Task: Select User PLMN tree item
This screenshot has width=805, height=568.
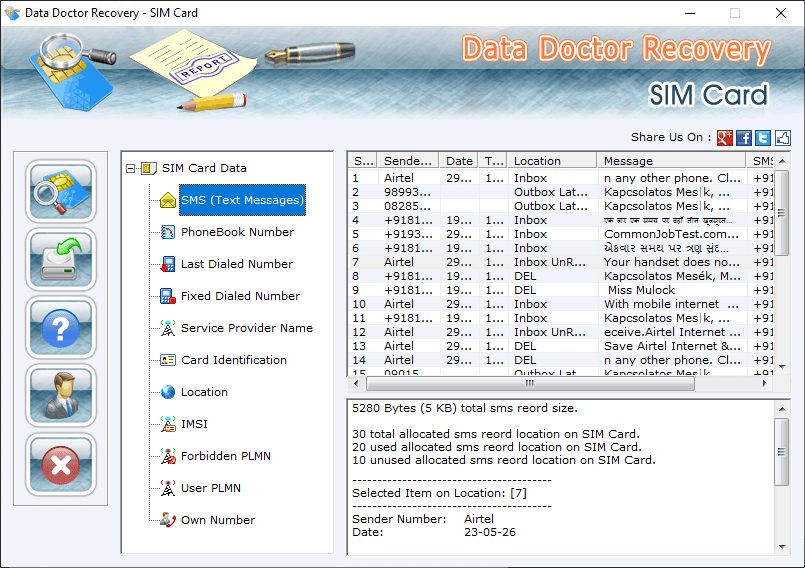Action: tap(210, 488)
